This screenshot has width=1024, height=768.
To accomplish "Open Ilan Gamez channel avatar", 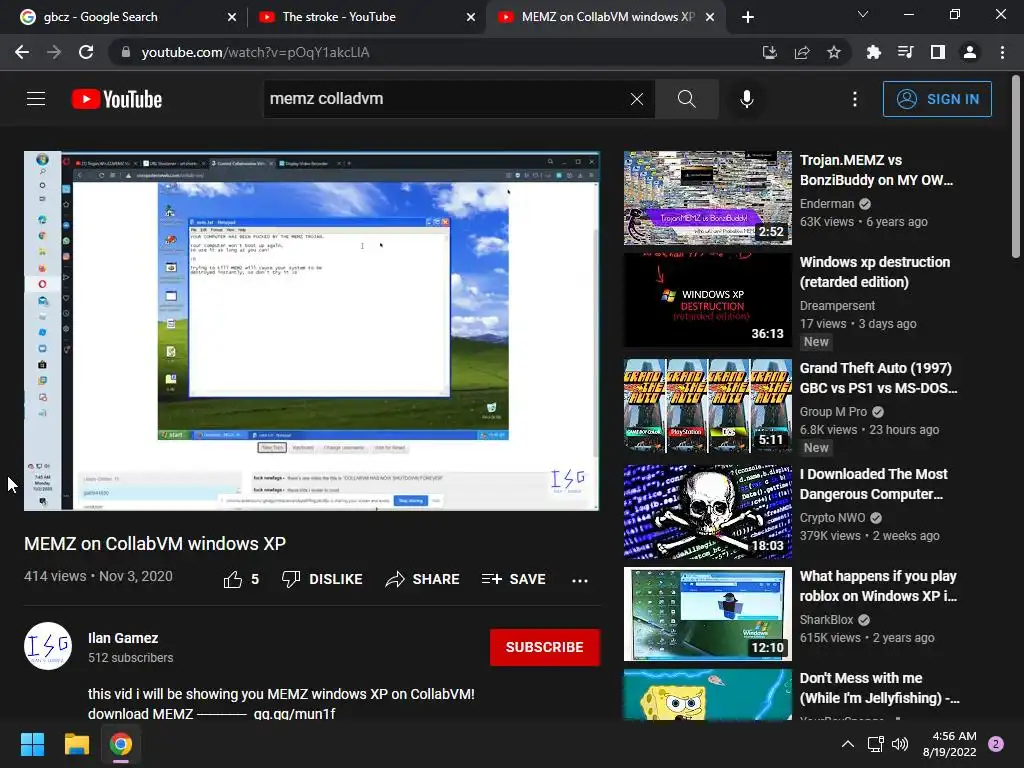I will [48, 646].
